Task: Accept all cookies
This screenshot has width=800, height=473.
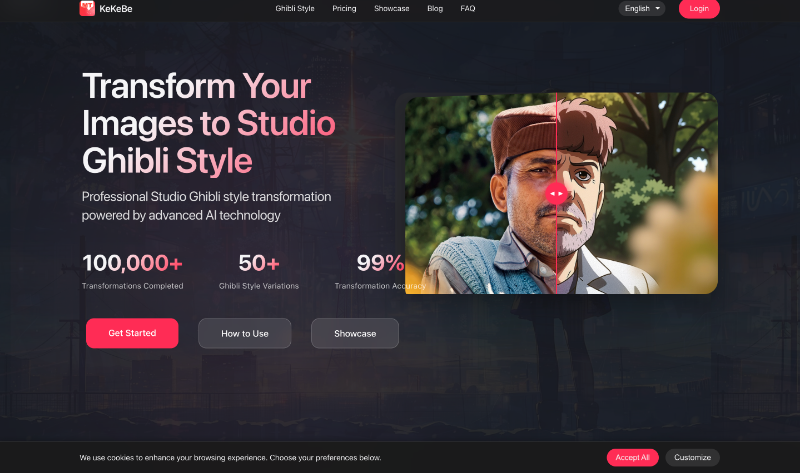Action: 633,457
